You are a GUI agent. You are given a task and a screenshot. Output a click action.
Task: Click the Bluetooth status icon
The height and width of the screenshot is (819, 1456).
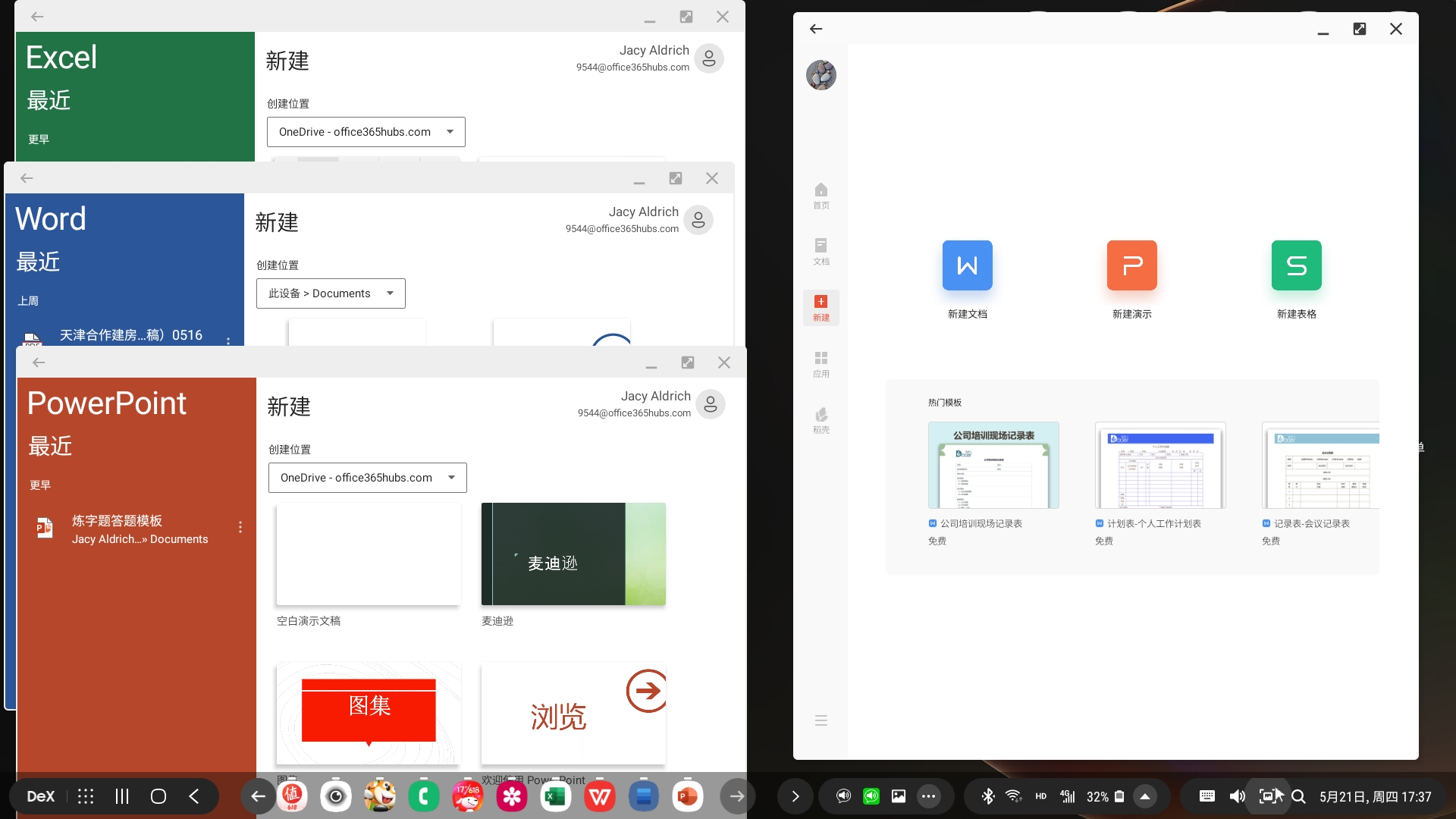point(987,796)
